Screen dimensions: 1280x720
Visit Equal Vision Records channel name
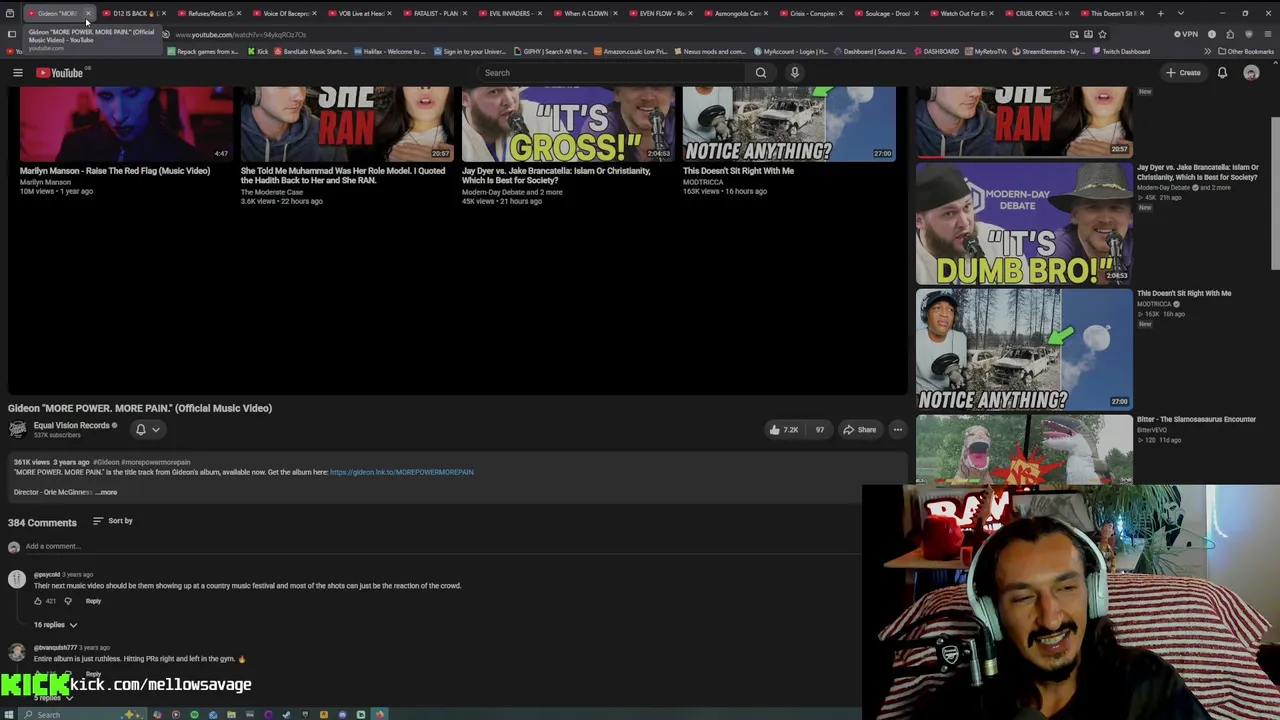pos(72,426)
